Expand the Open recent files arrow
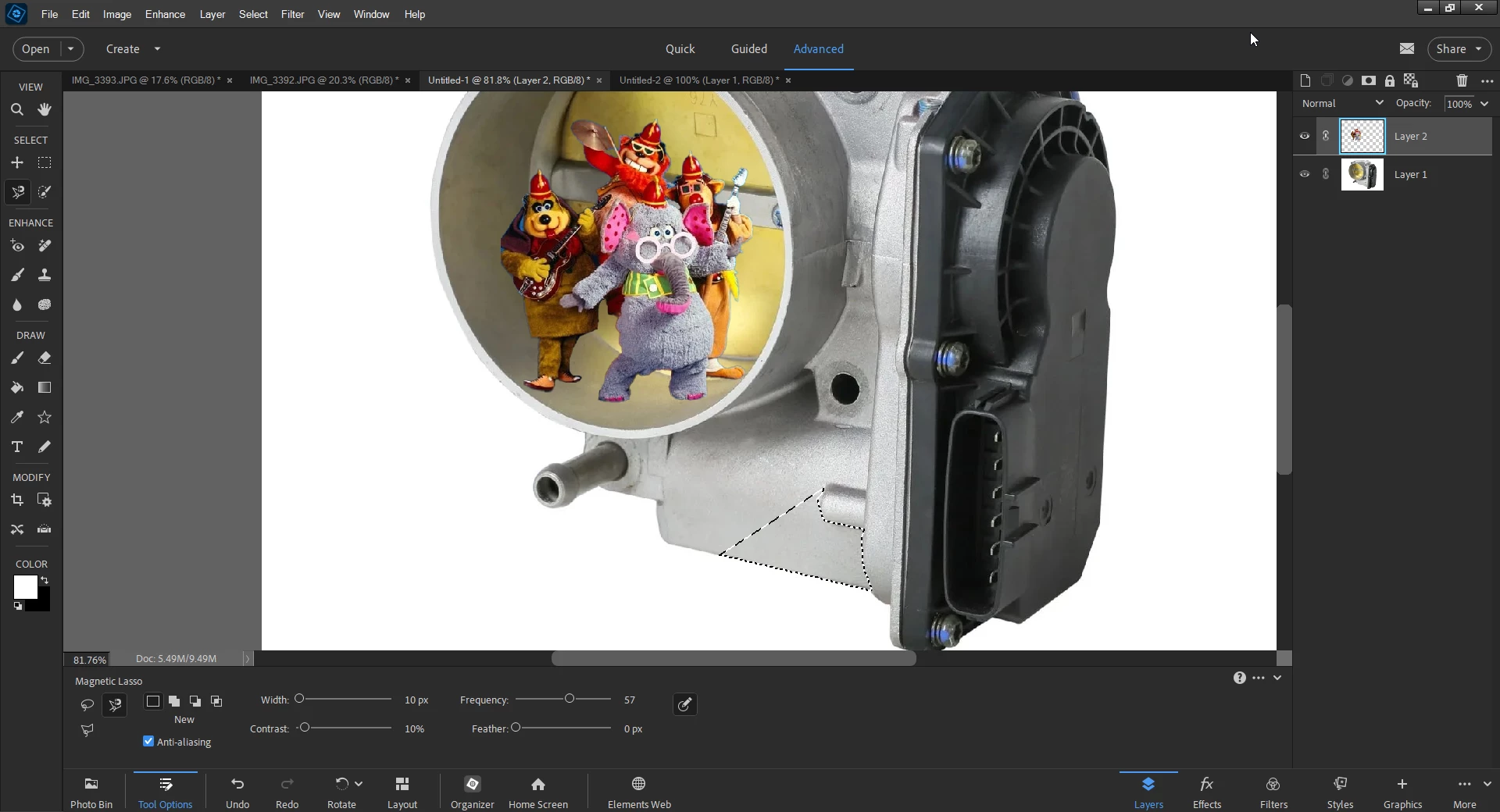 [x=70, y=48]
